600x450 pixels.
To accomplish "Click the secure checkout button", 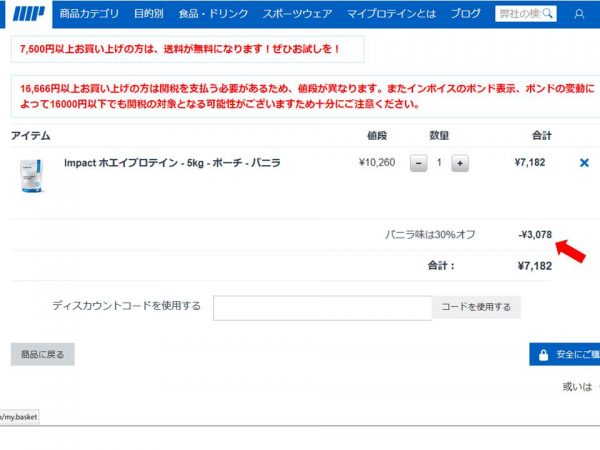I will click(x=564, y=354).
